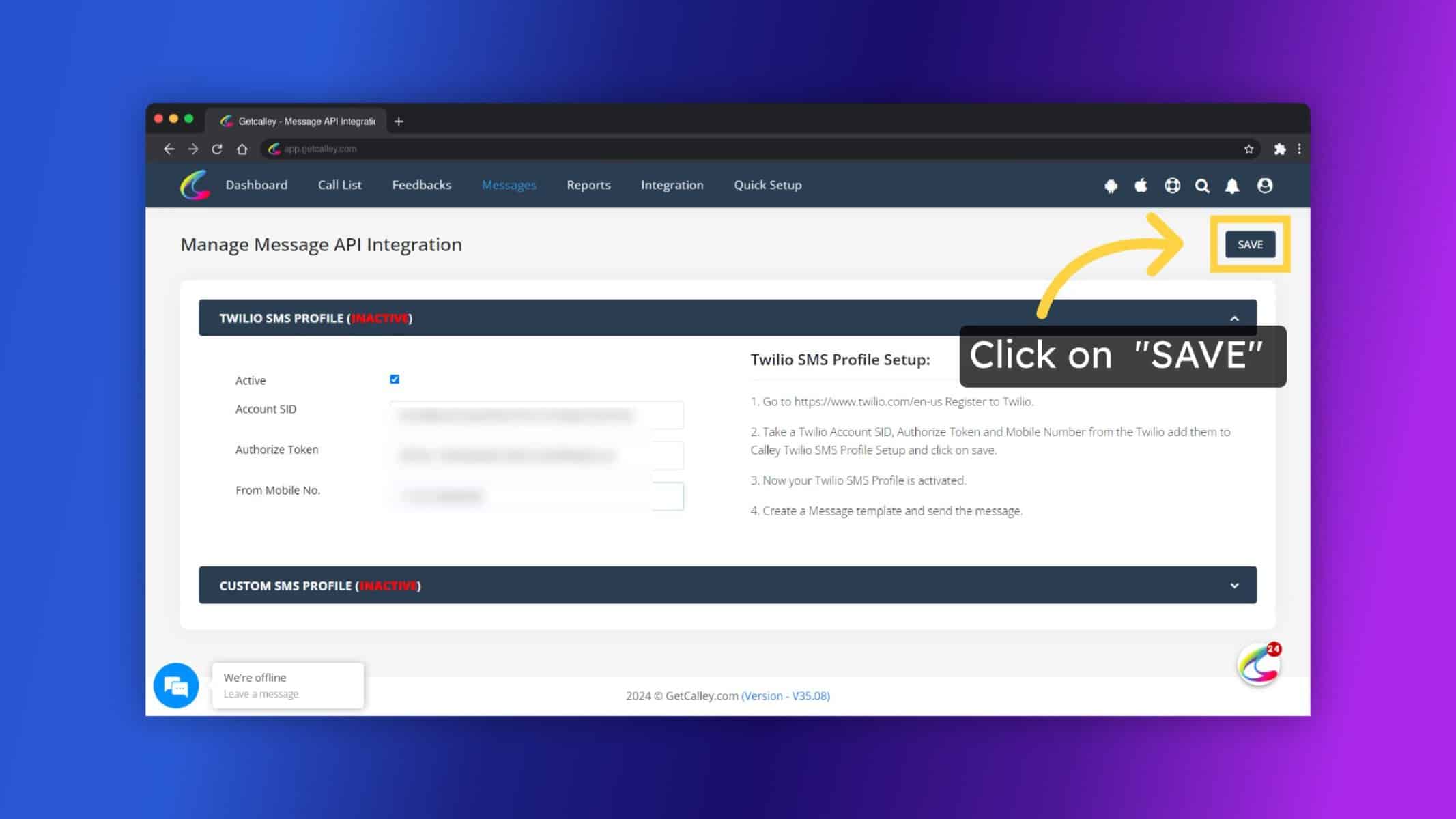Select the Integration menu tab

[x=671, y=185]
